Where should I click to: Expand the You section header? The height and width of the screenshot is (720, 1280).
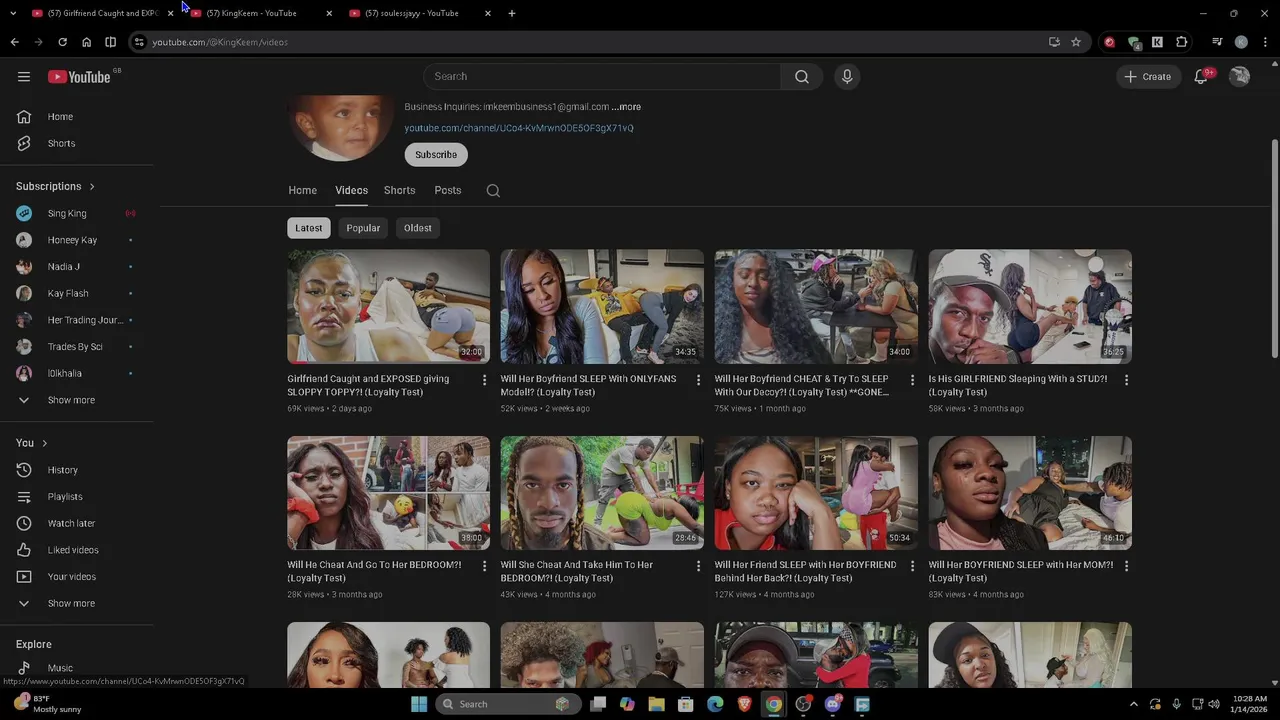31,443
